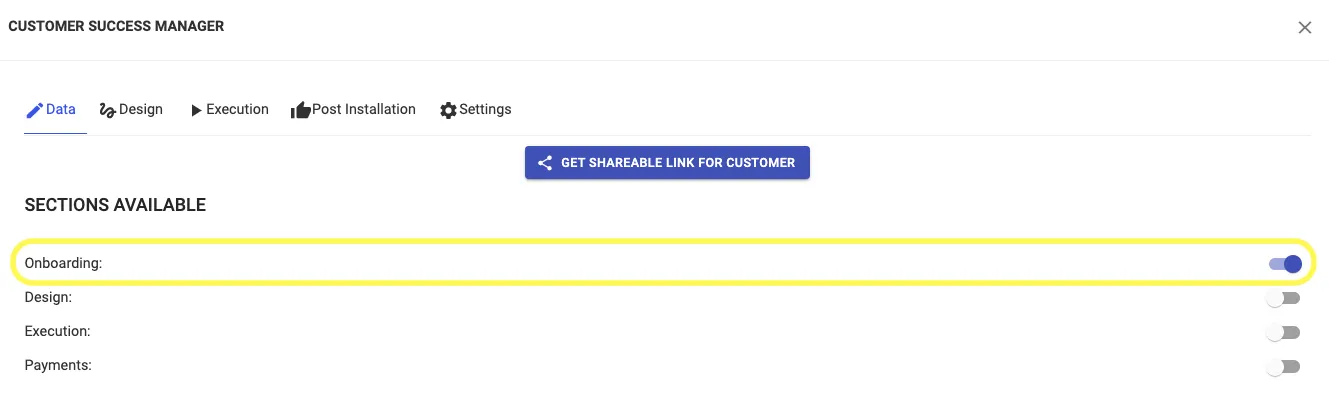Open the Execution tab

click(x=237, y=110)
